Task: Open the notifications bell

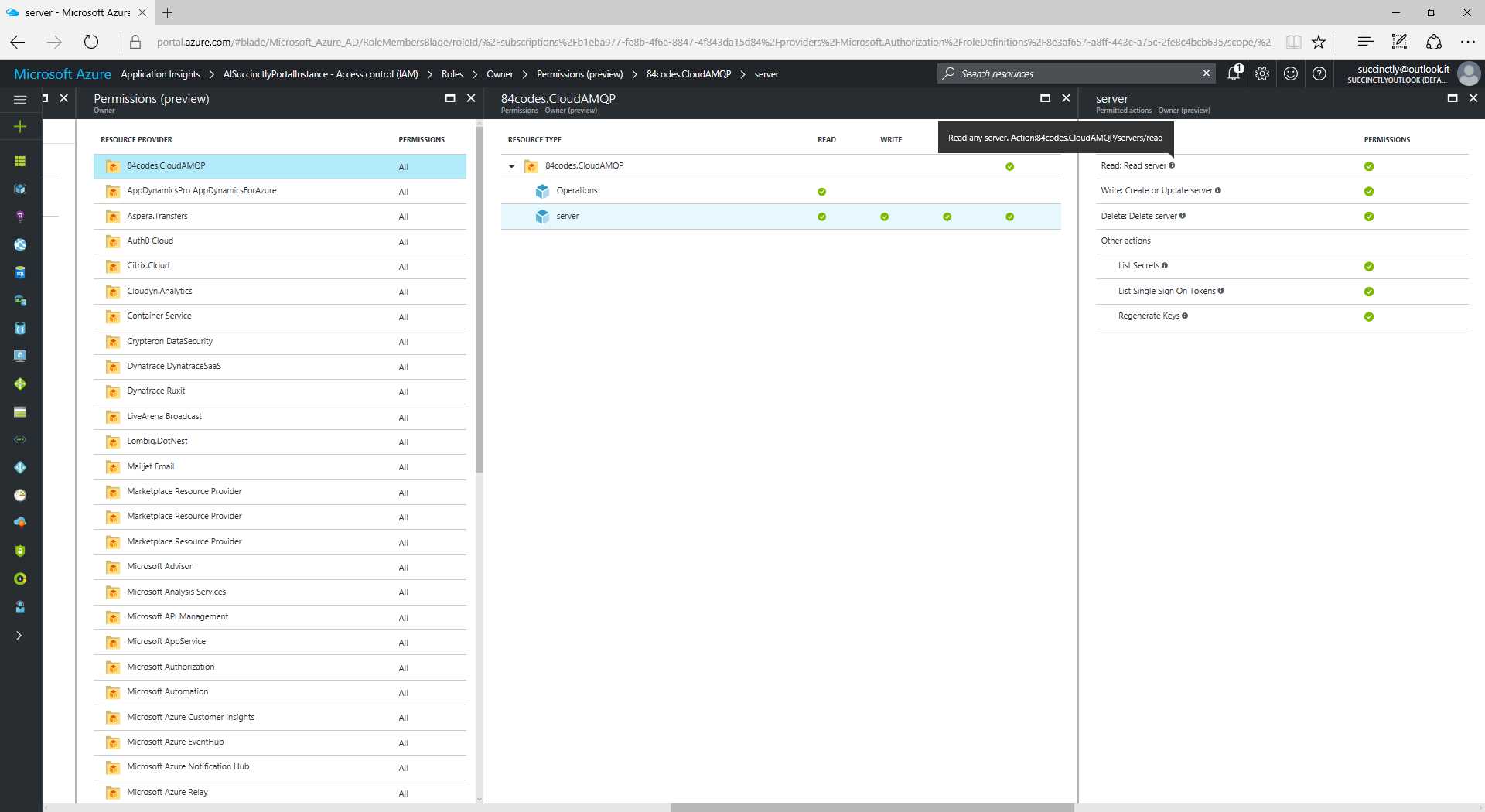Action: click(x=1234, y=73)
